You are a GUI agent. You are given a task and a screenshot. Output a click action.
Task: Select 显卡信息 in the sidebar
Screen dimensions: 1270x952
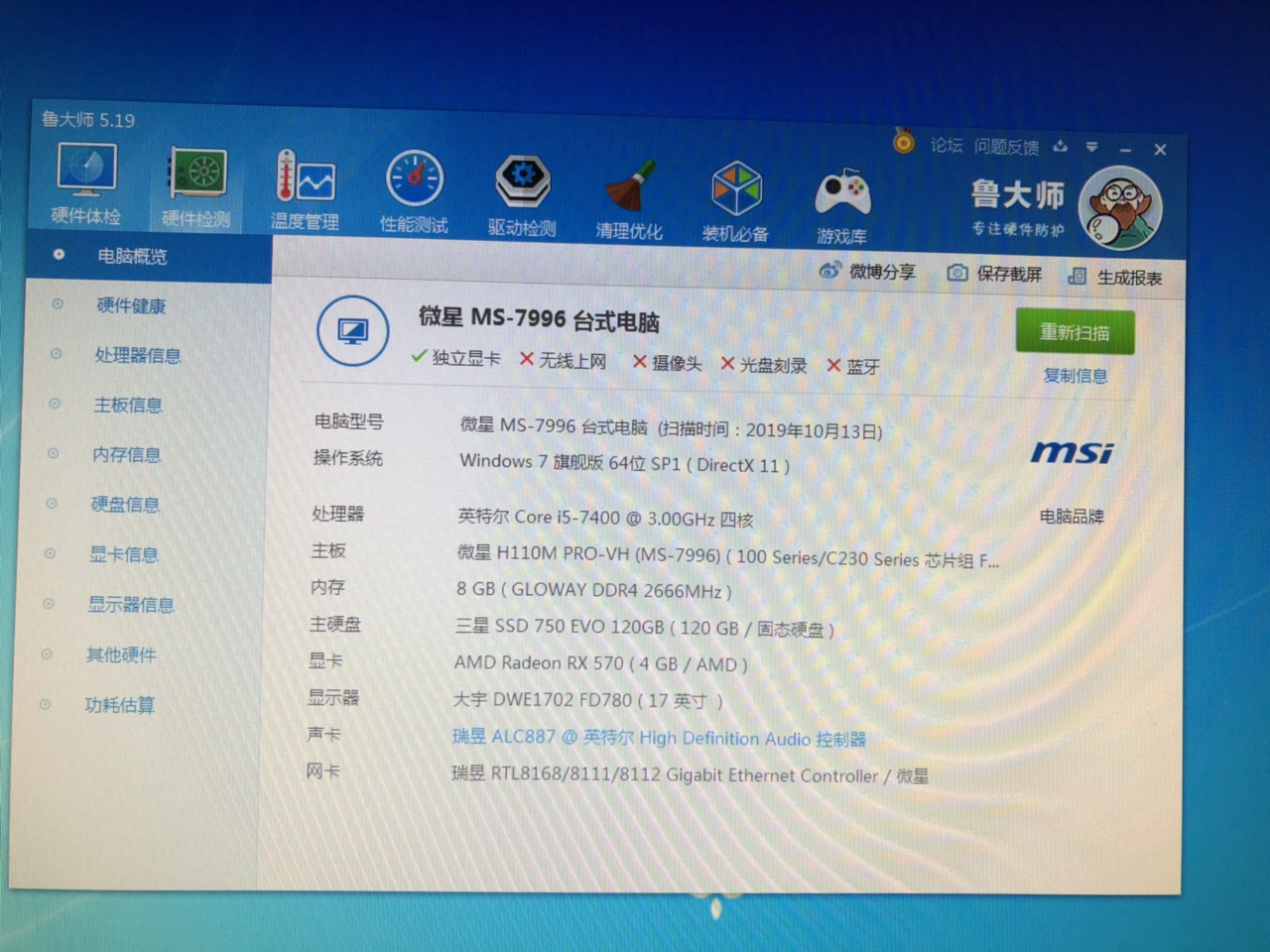(x=124, y=554)
